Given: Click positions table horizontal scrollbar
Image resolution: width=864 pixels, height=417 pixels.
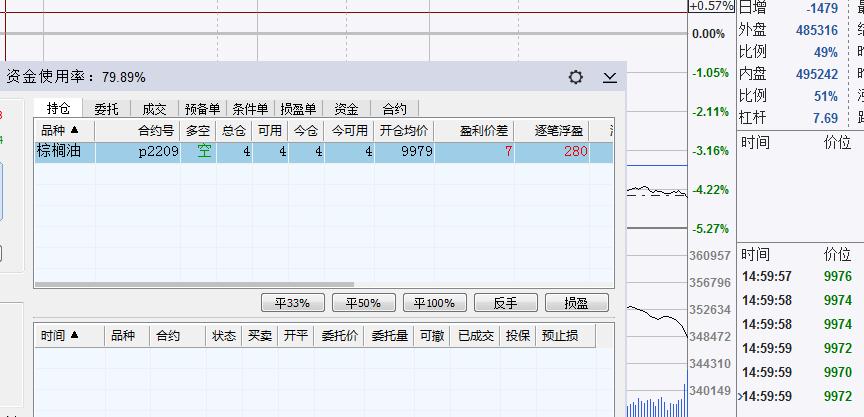Looking at the screenshot, I should [194, 285].
